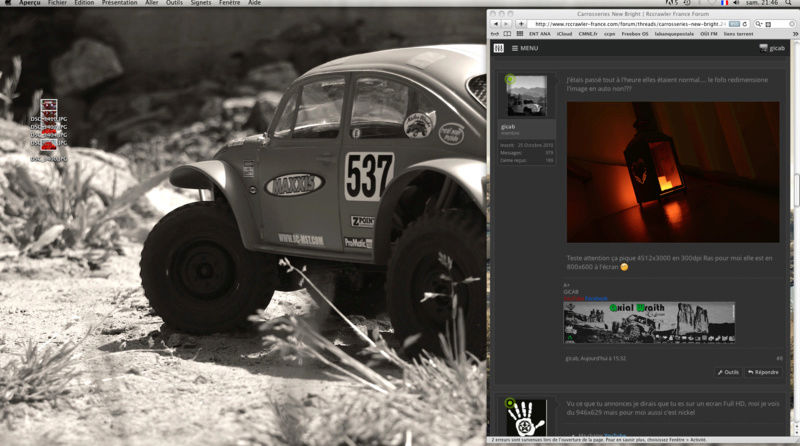800x446 pixels.
Task: Open the Fichier menu
Action: pyautogui.click(x=57, y=3)
